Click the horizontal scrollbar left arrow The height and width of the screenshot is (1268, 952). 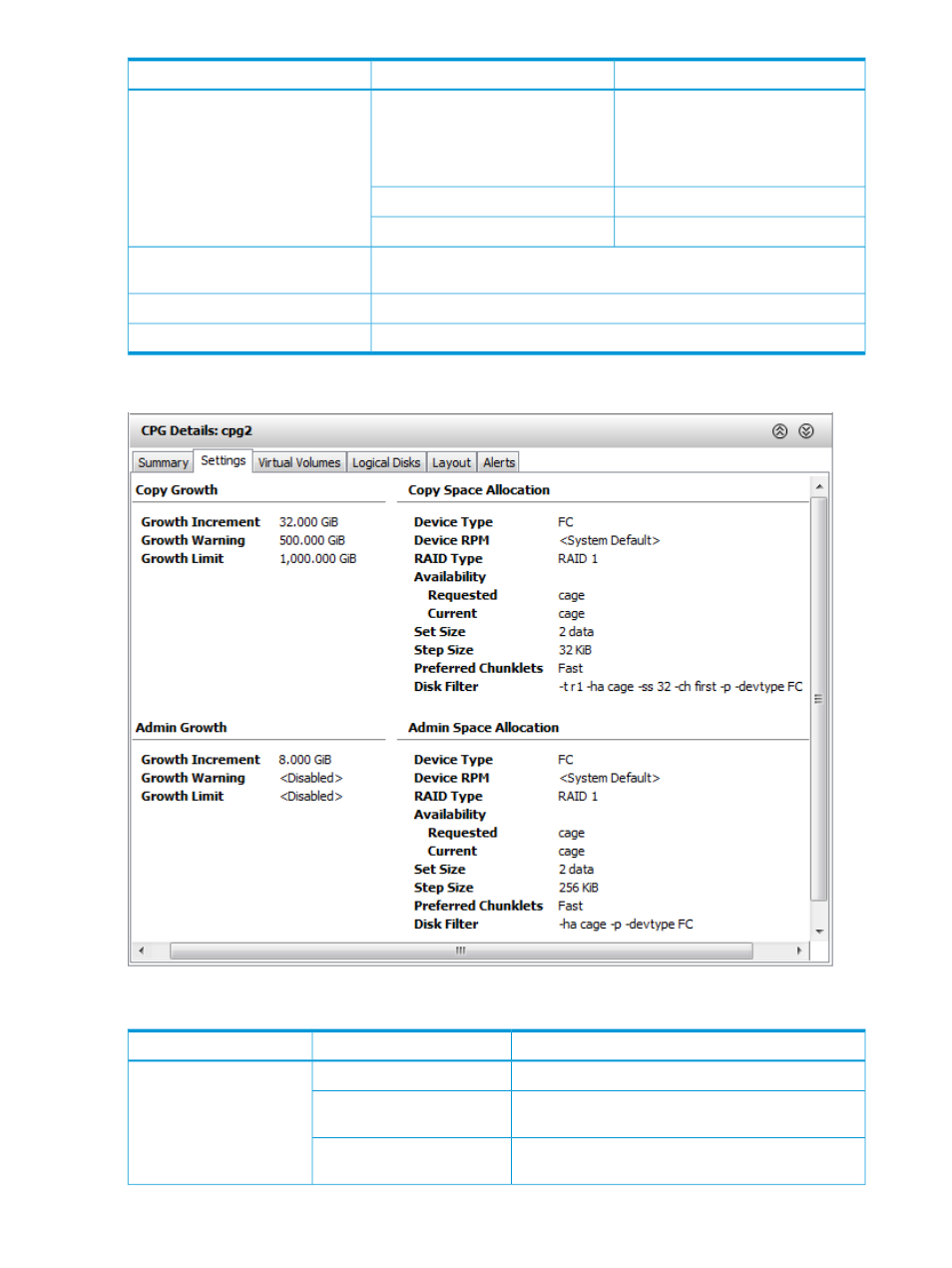pyautogui.click(x=141, y=951)
